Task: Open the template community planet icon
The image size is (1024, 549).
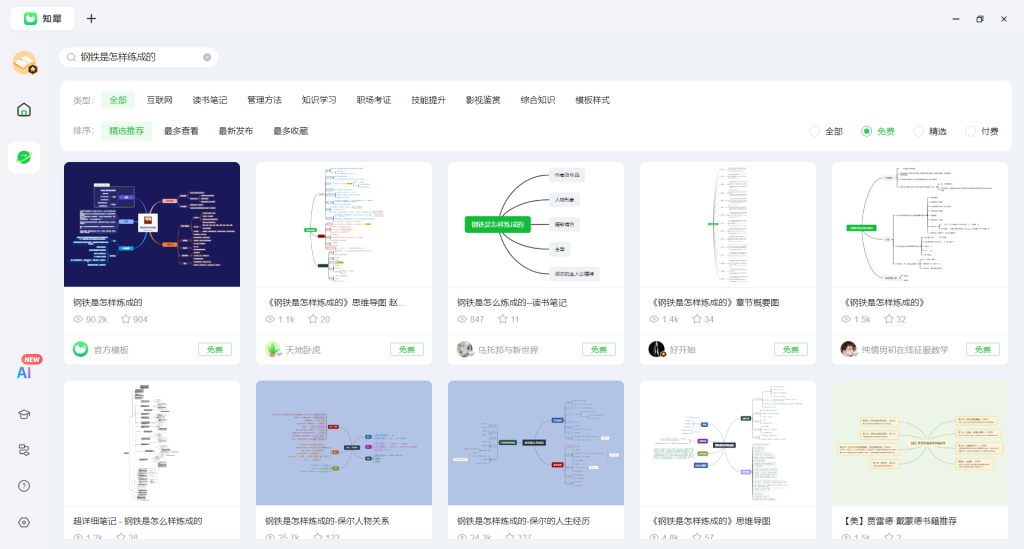Action: [x=24, y=157]
